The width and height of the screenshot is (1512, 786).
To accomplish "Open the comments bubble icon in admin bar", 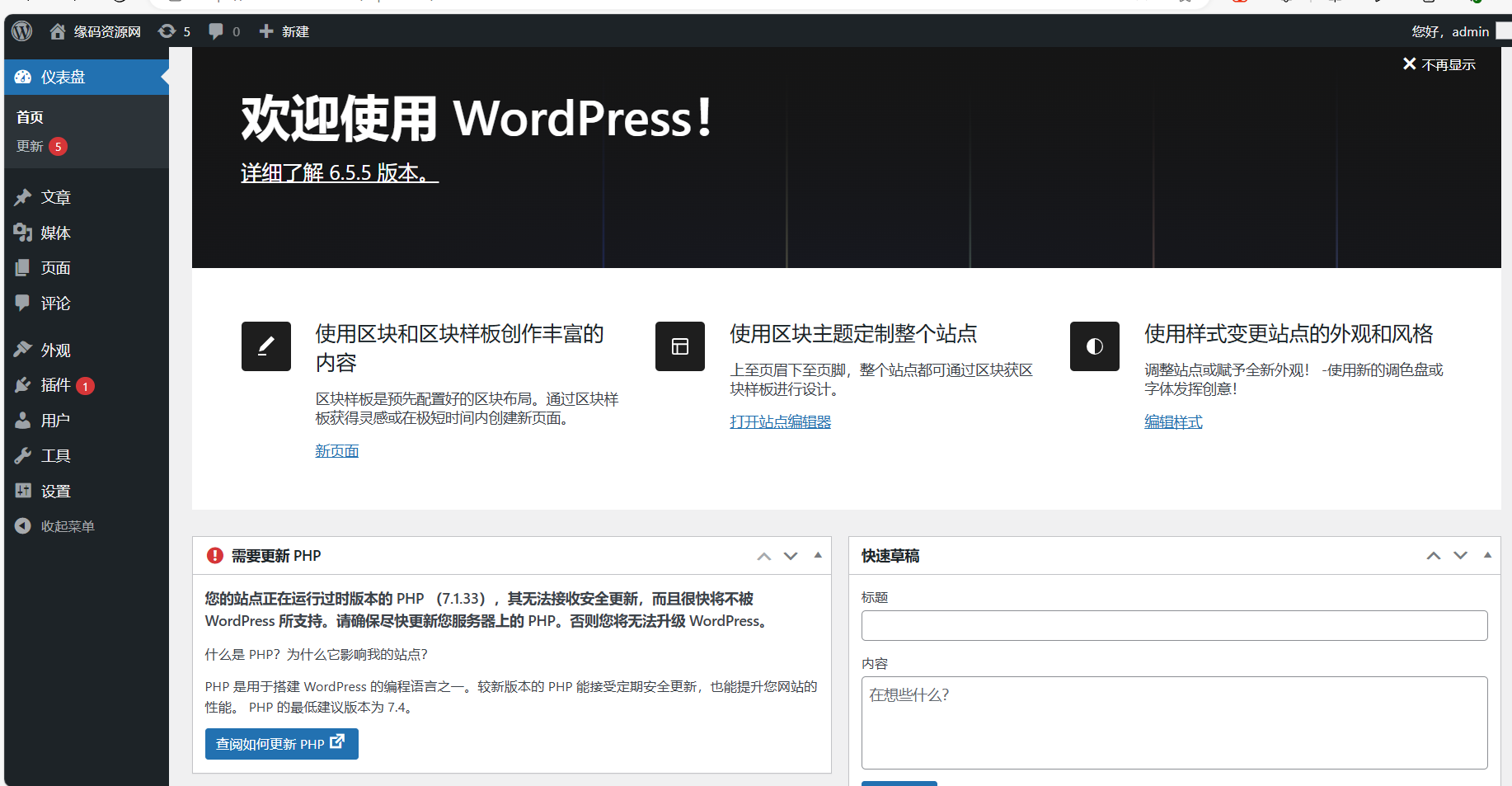I will (x=224, y=31).
